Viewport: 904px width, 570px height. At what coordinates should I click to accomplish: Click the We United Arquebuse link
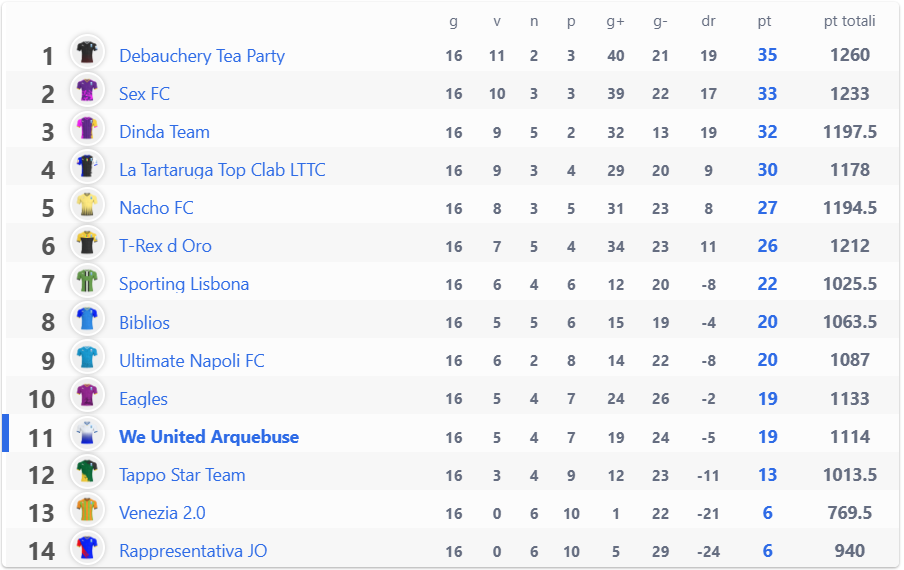point(209,437)
